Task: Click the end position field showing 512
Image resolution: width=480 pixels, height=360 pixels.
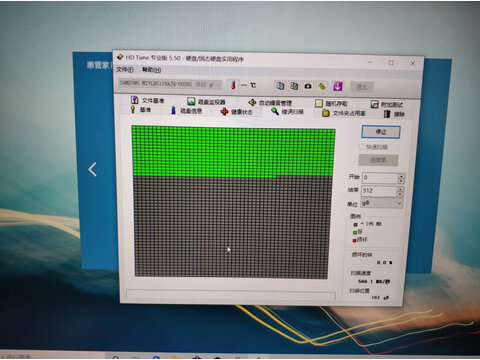Action: tap(379, 191)
